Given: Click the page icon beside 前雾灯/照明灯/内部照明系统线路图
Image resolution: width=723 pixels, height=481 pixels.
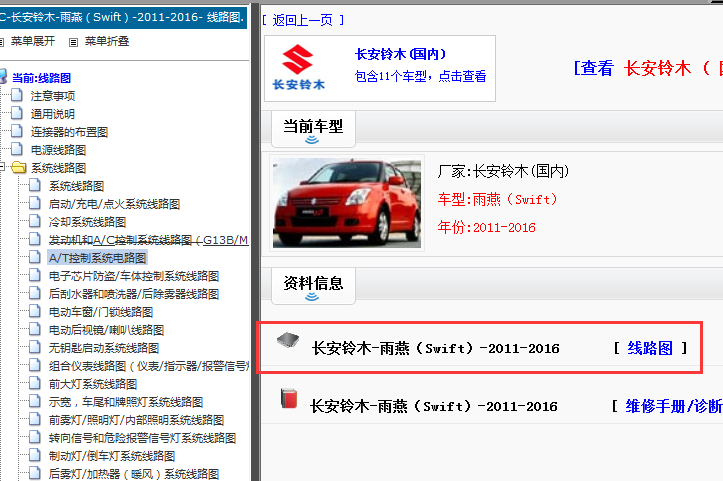Looking at the screenshot, I should click(35, 419).
